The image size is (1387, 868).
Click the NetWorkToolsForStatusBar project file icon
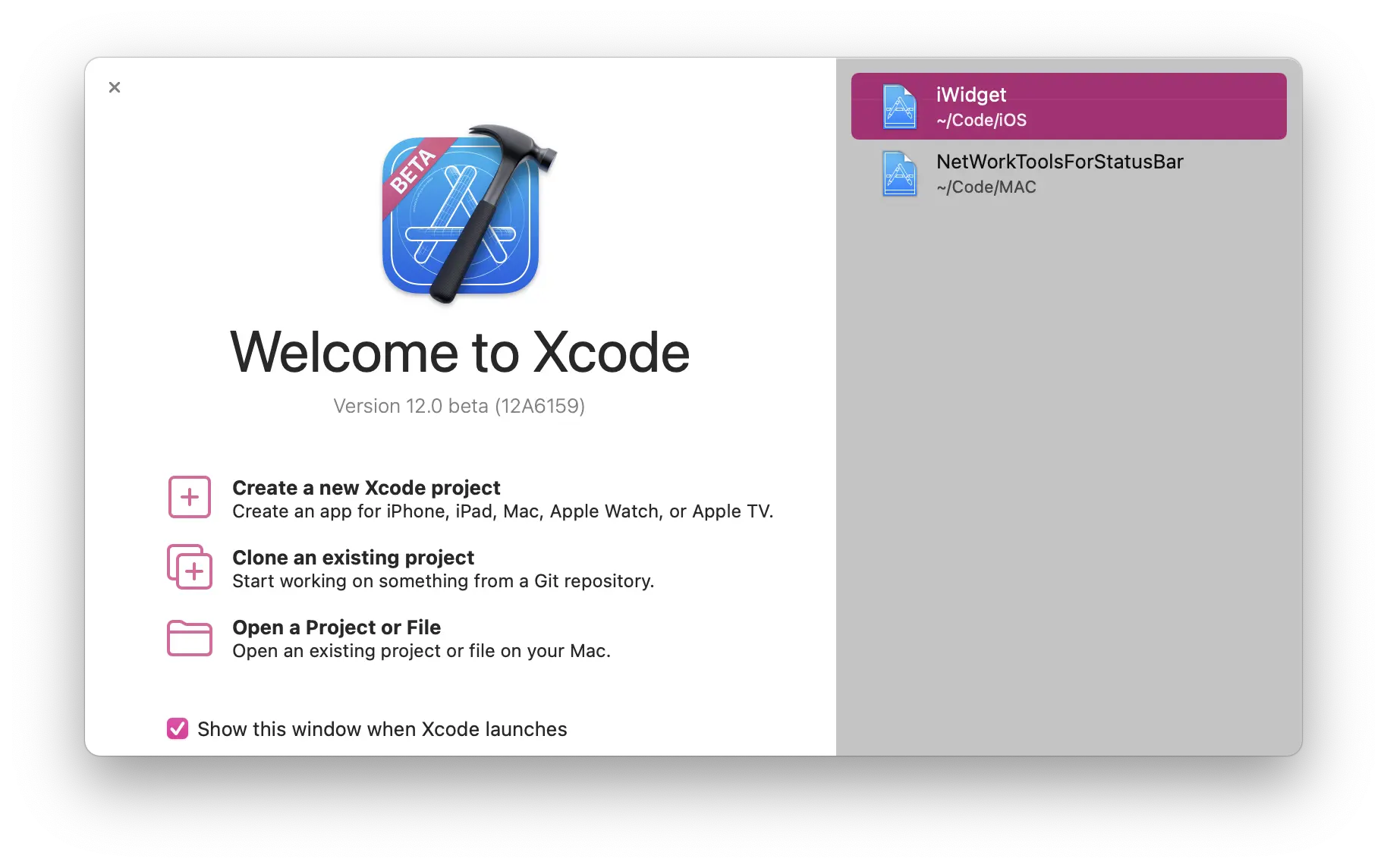(x=900, y=173)
